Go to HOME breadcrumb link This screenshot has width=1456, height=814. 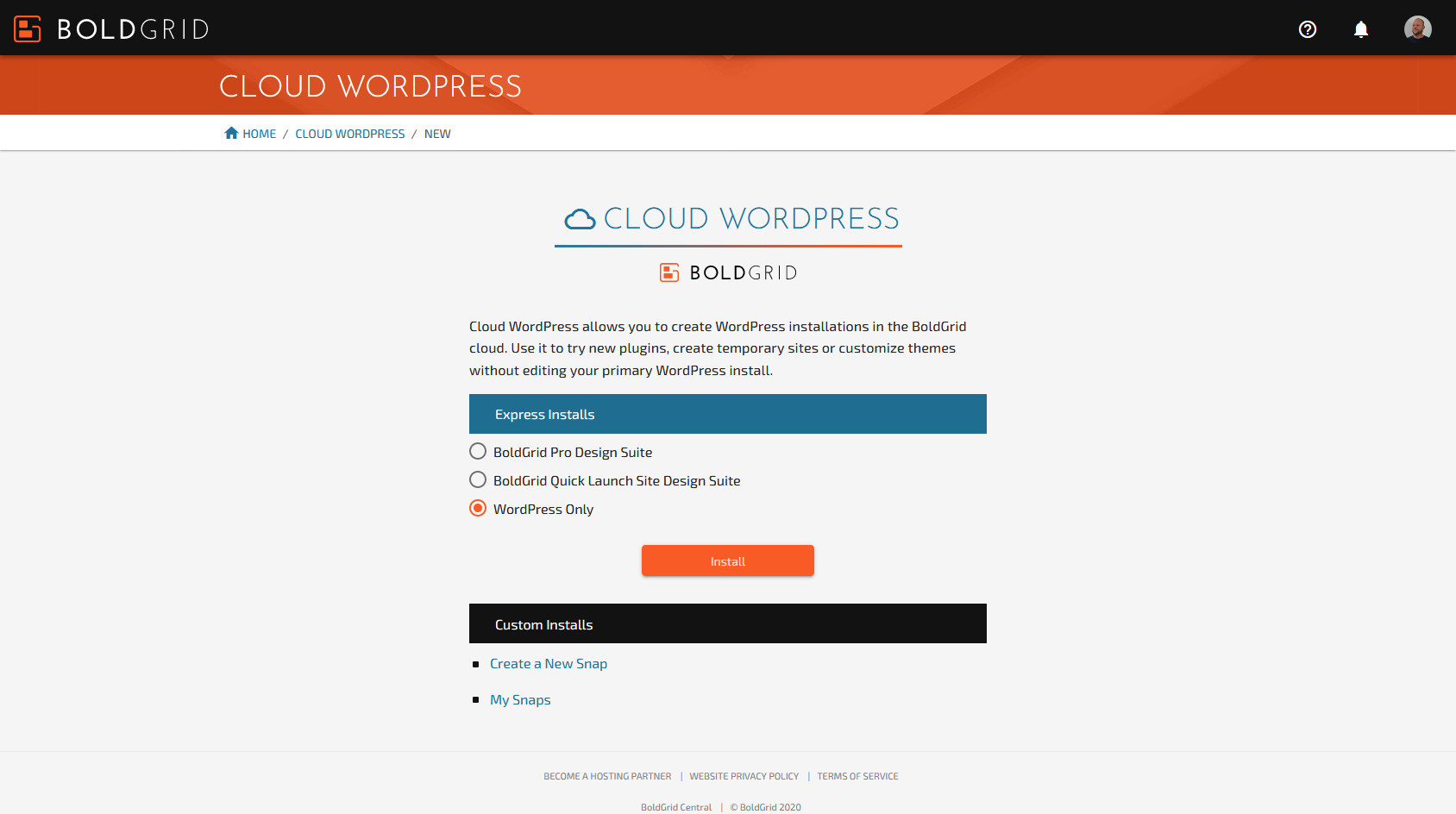259,134
